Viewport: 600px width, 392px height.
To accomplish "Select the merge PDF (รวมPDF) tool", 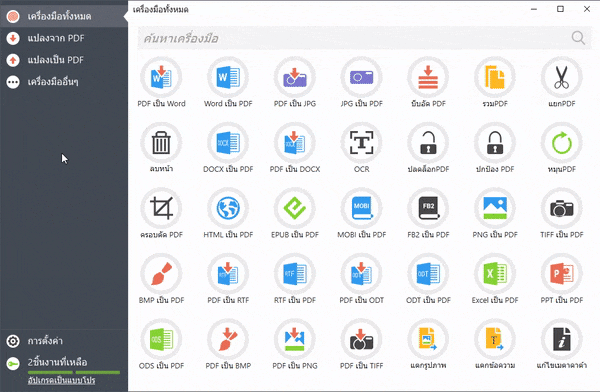I will click(495, 78).
